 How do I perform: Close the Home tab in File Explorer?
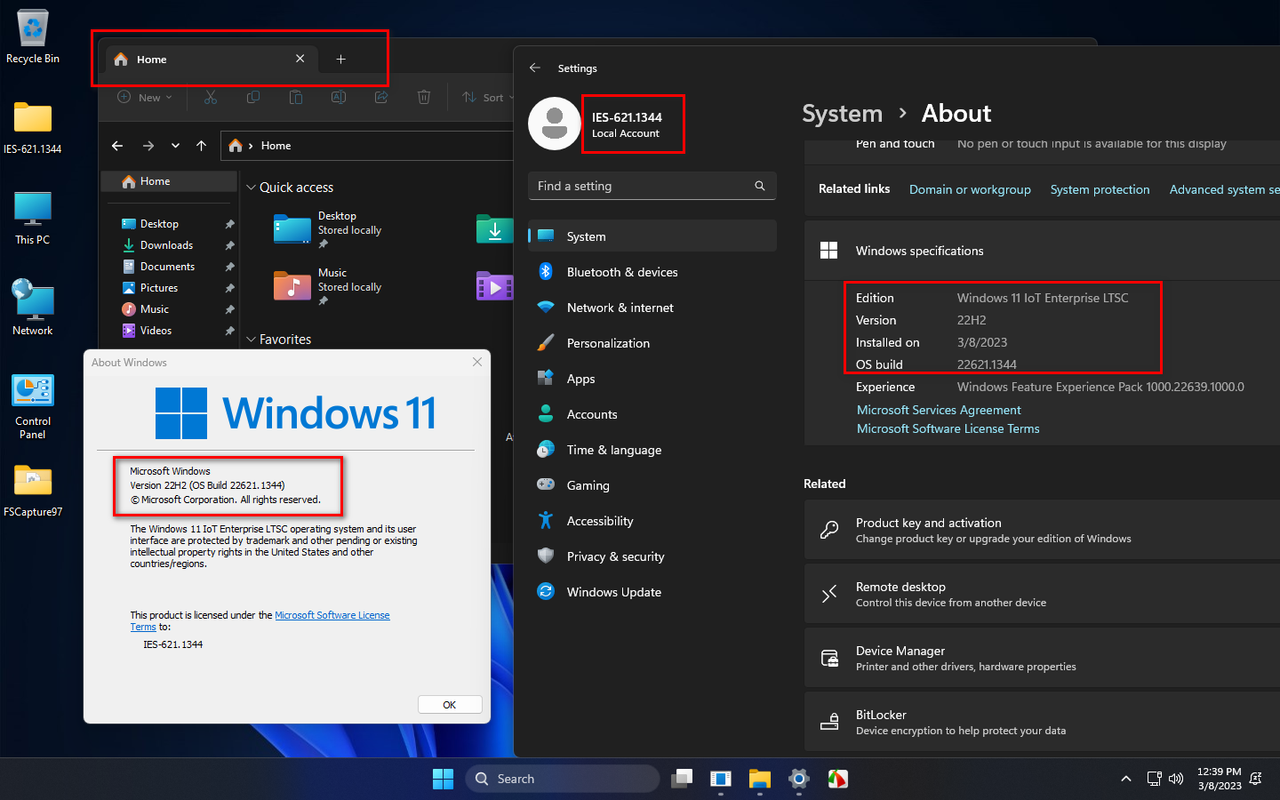tap(300, 59)
